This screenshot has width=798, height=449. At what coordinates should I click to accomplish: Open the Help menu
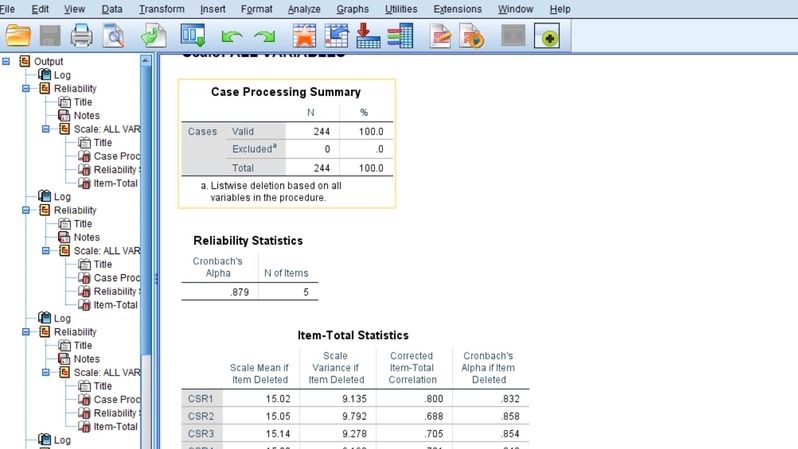pos(560,9)
